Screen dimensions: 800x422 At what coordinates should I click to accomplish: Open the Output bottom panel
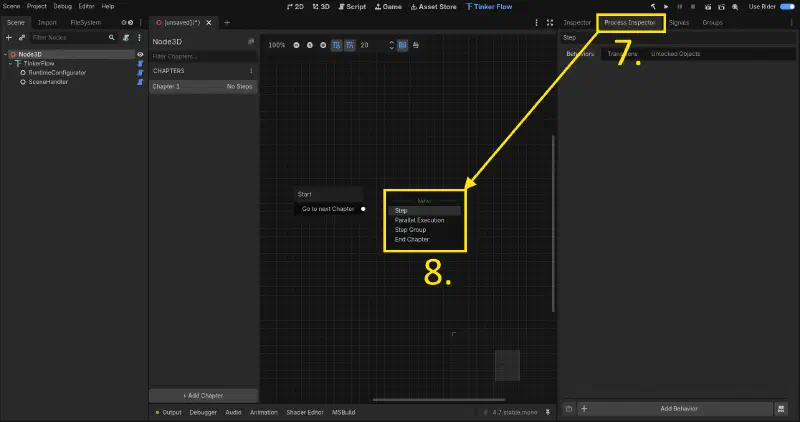[x=169, y=412]
